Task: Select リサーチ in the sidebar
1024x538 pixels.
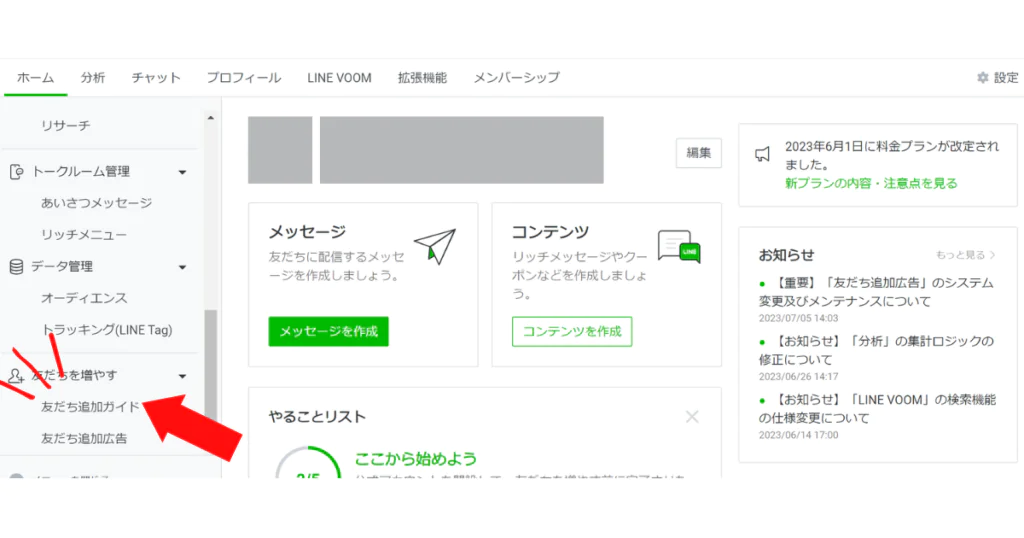Action: pyautogui.click(x=65, y=125)
